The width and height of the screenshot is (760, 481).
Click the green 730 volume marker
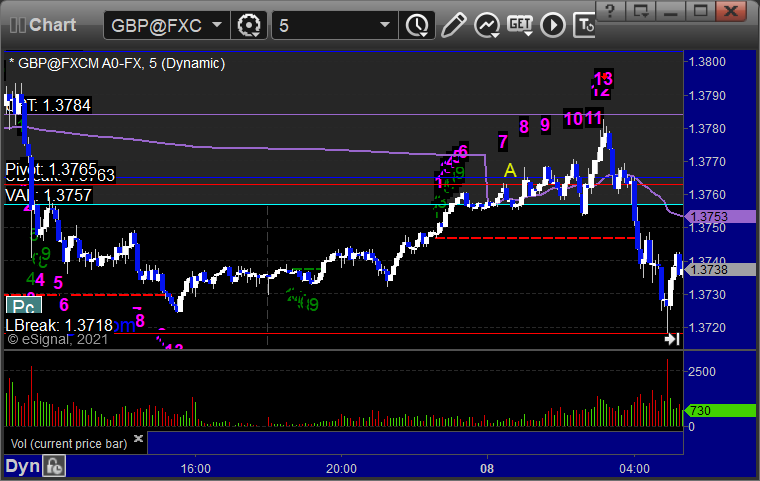coord(722,411)
